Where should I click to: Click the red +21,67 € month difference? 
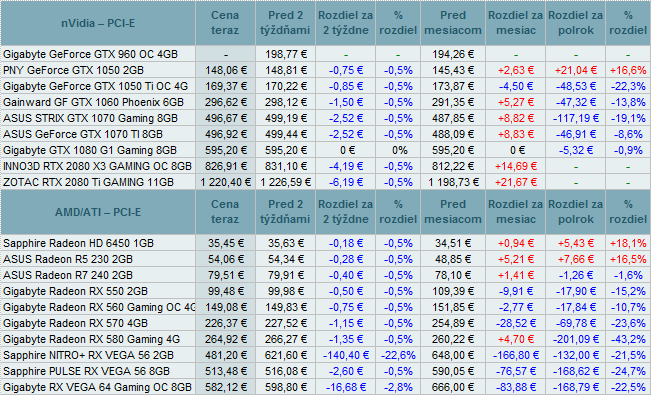pos(516,182)
